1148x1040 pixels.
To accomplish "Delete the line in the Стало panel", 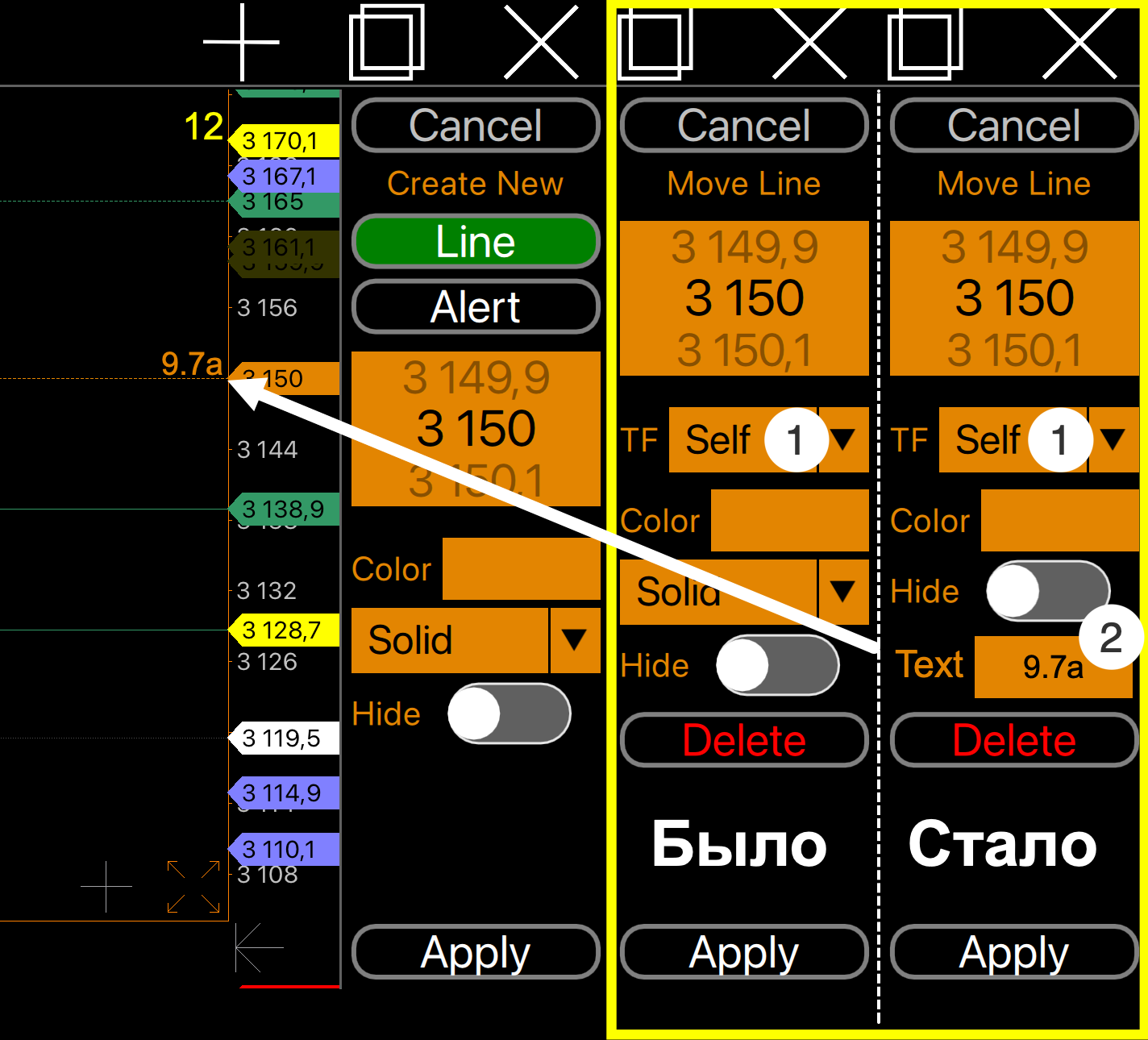I will pyautogui.click(x=1014, y=739).
